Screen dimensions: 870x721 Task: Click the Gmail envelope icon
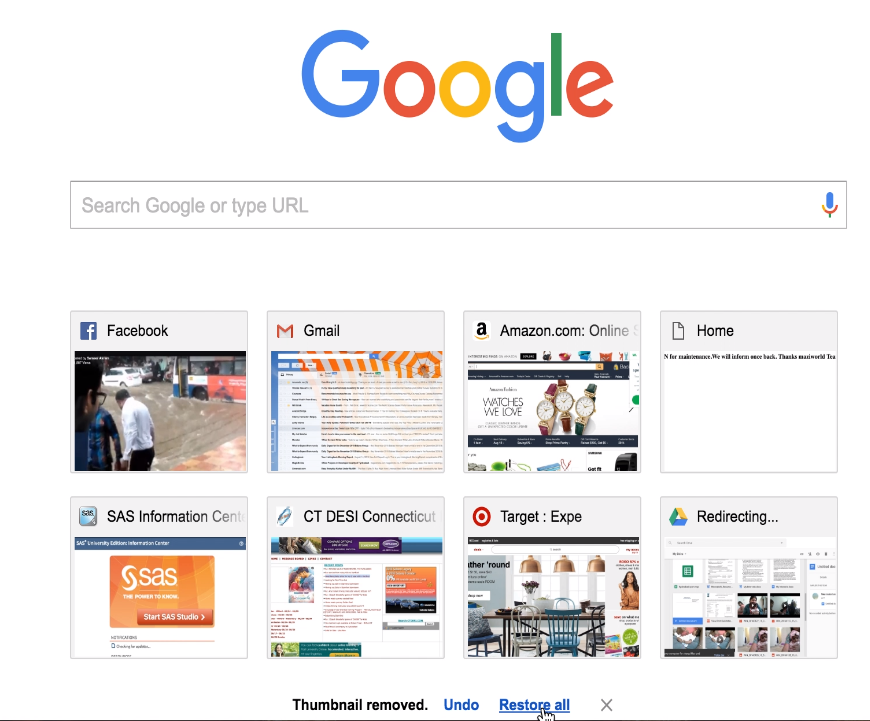tap(285, 331)
